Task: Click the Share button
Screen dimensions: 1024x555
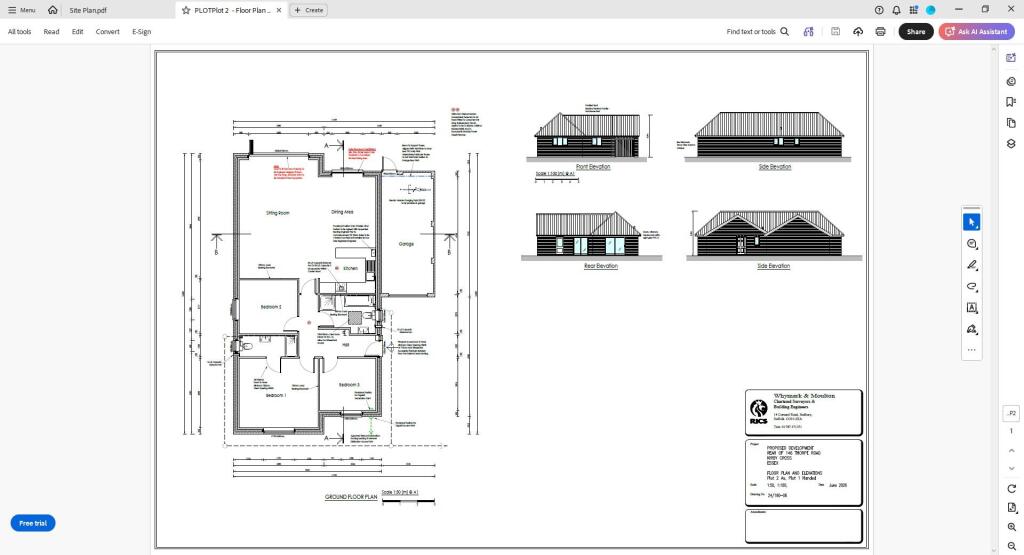Action: [916, 31]
